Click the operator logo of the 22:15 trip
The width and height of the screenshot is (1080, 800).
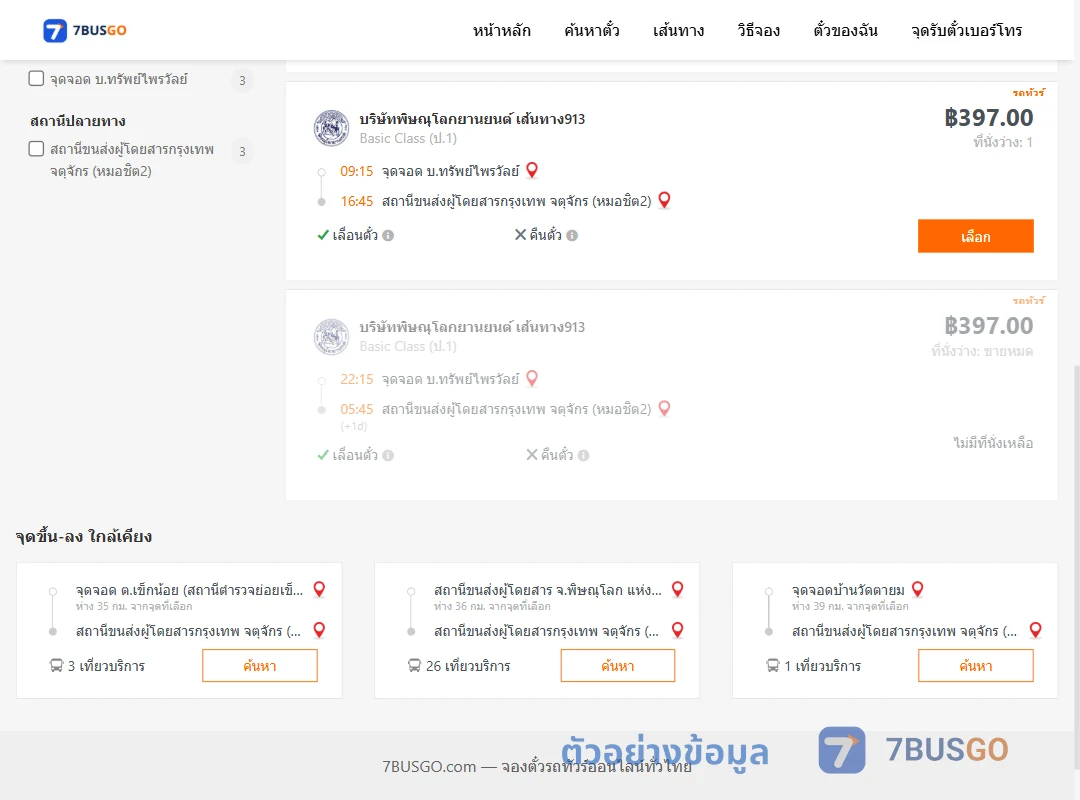click(x=331, y=336)
